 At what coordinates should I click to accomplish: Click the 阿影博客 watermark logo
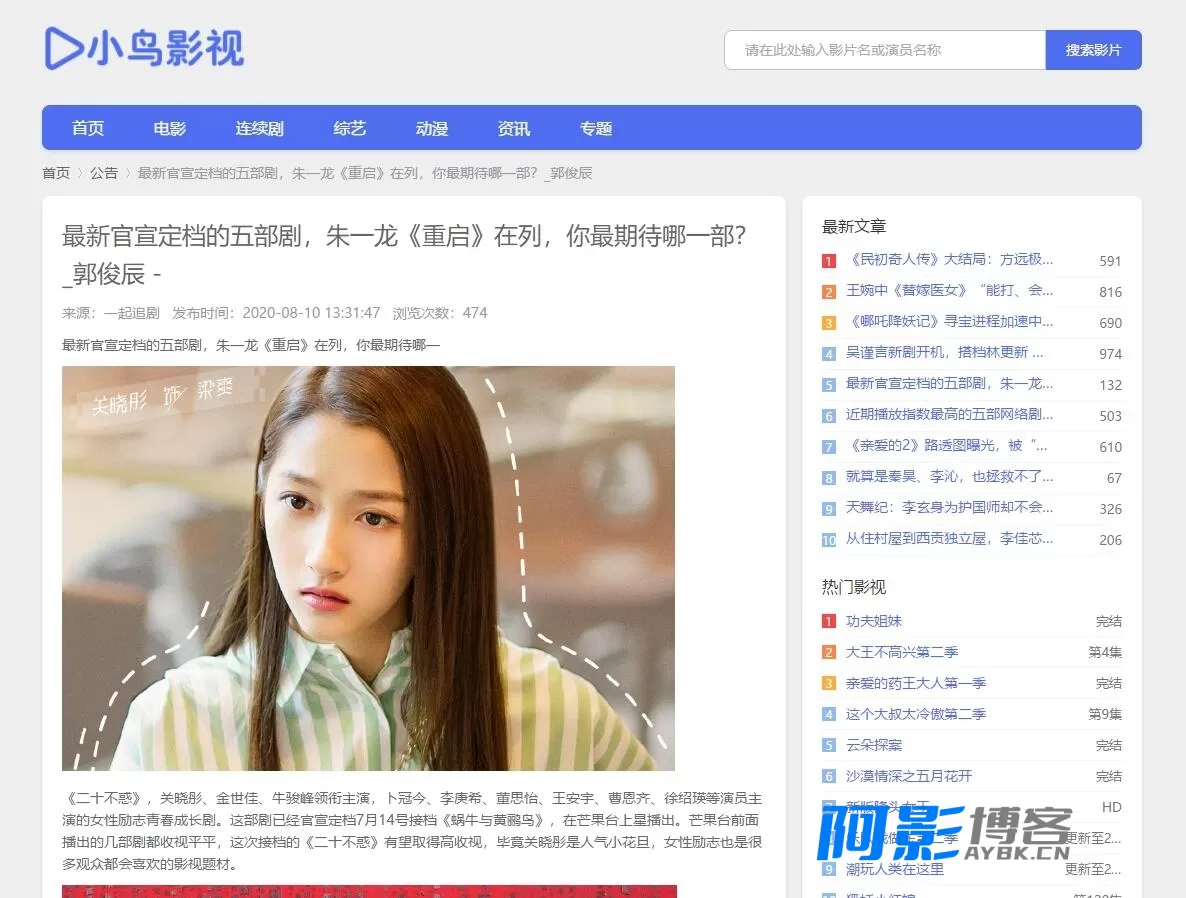click(x=945, y=832)
